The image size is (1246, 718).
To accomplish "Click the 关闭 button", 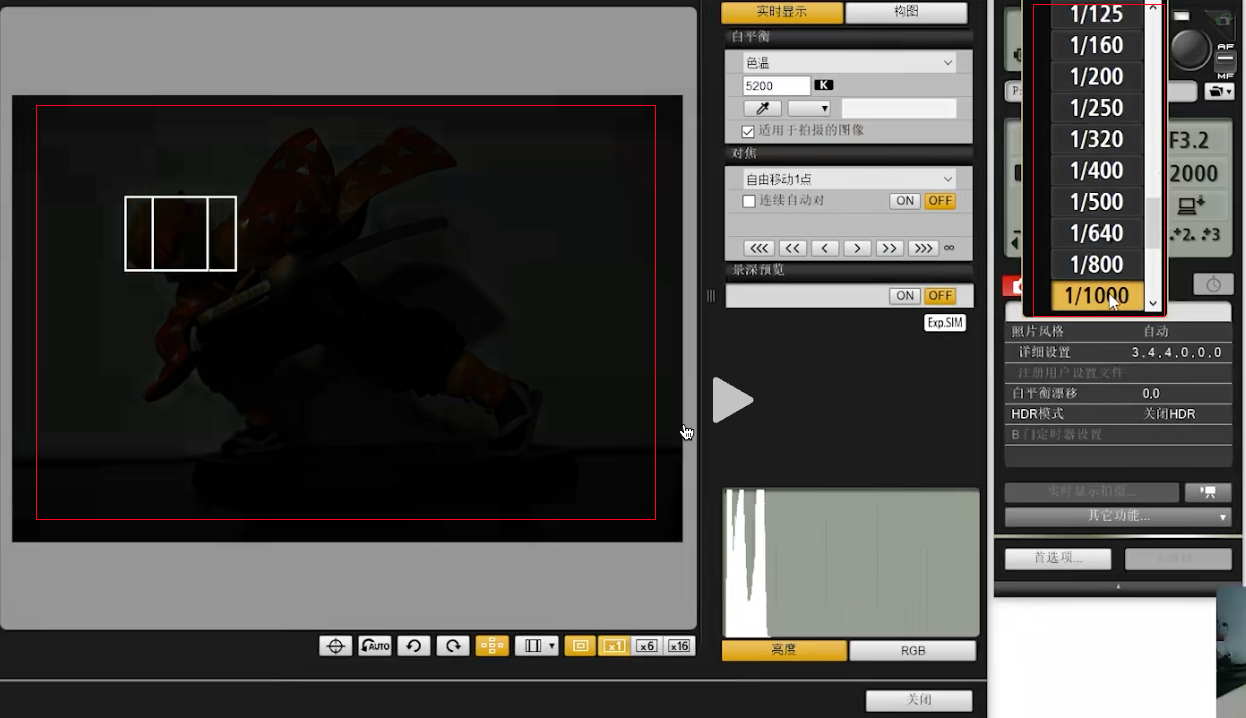I will point(919,700).
